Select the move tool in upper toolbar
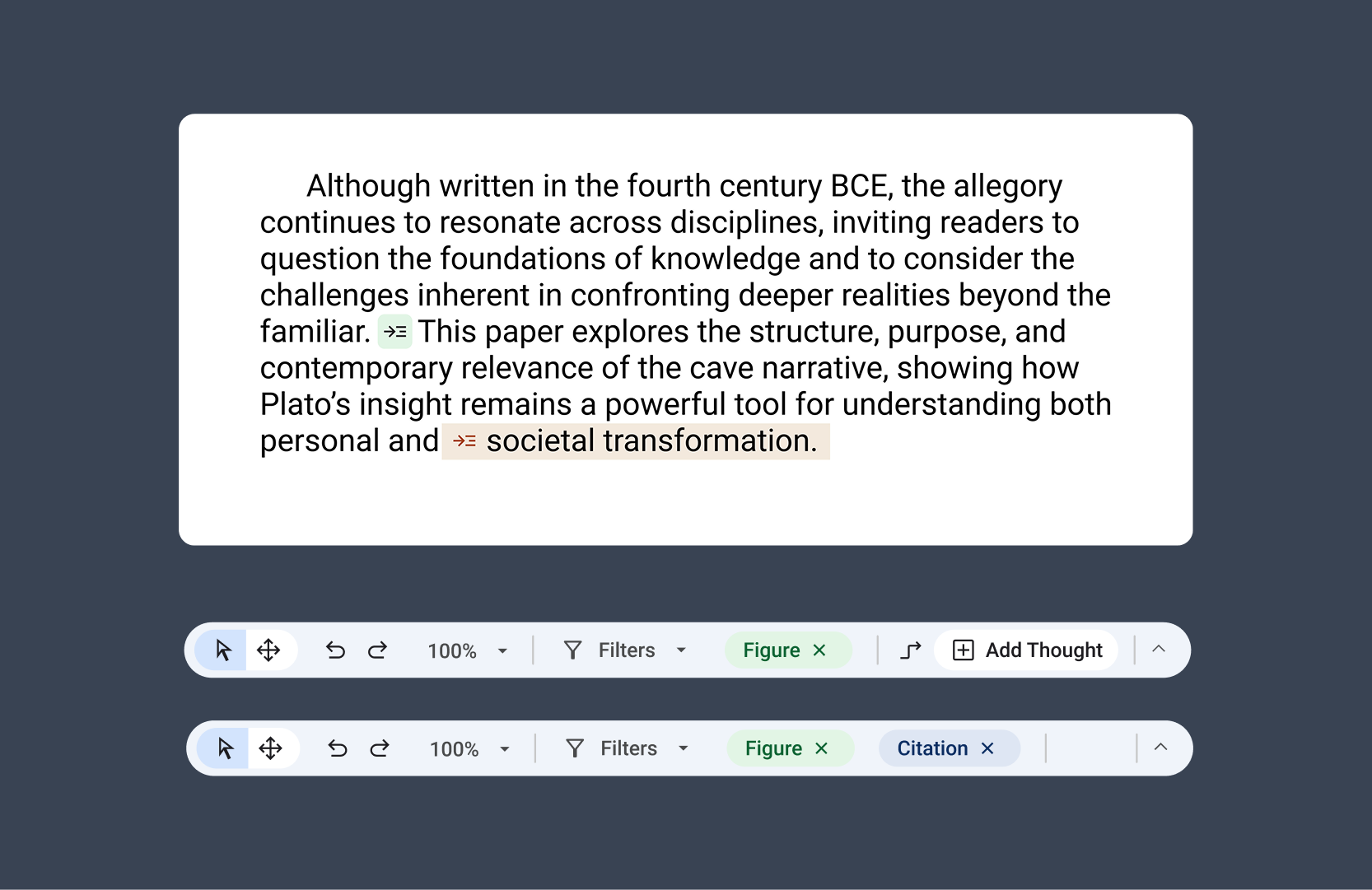 pyautogui.click(x=268, y=650)
